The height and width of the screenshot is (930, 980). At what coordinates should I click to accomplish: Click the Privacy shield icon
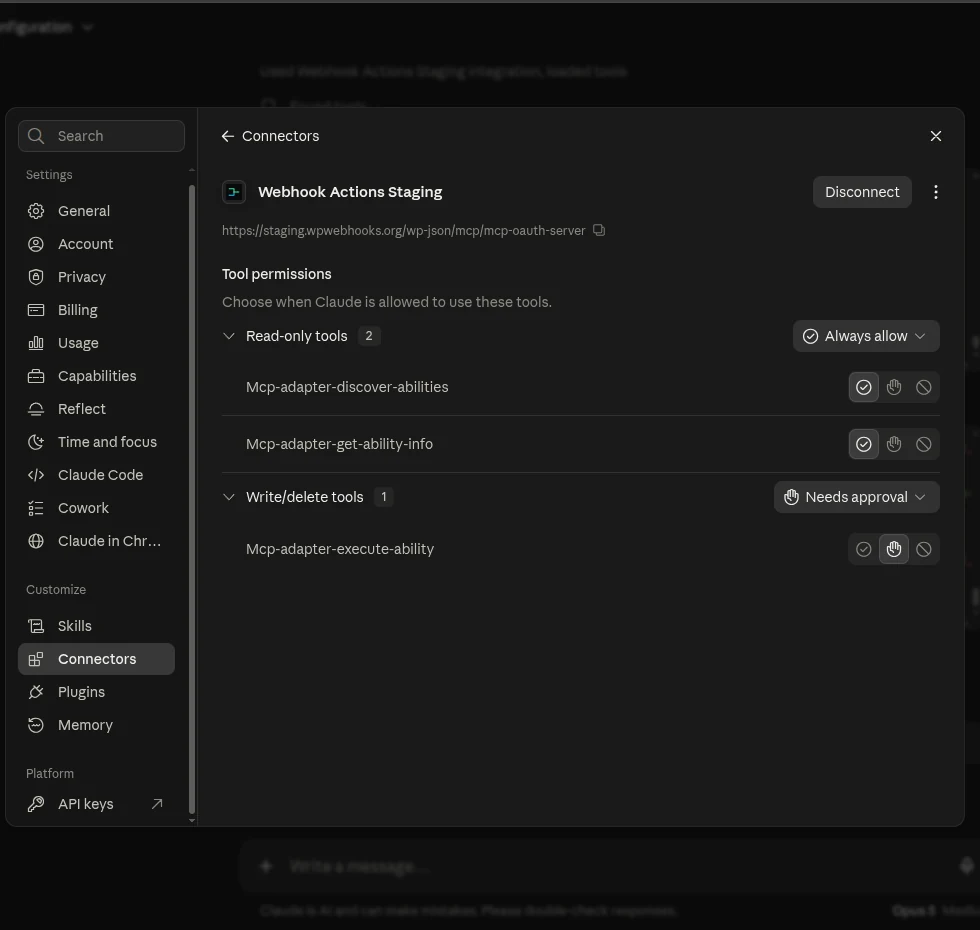(x=36, y=277)
